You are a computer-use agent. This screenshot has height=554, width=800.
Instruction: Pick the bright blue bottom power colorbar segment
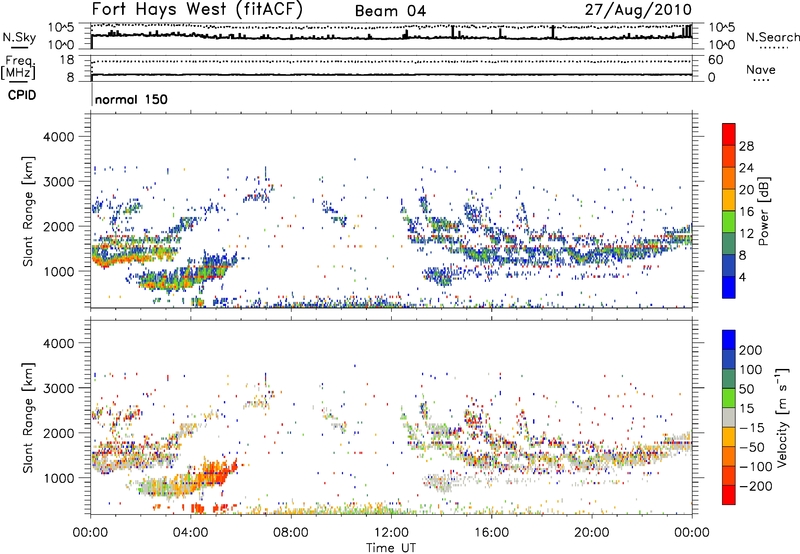729,288
